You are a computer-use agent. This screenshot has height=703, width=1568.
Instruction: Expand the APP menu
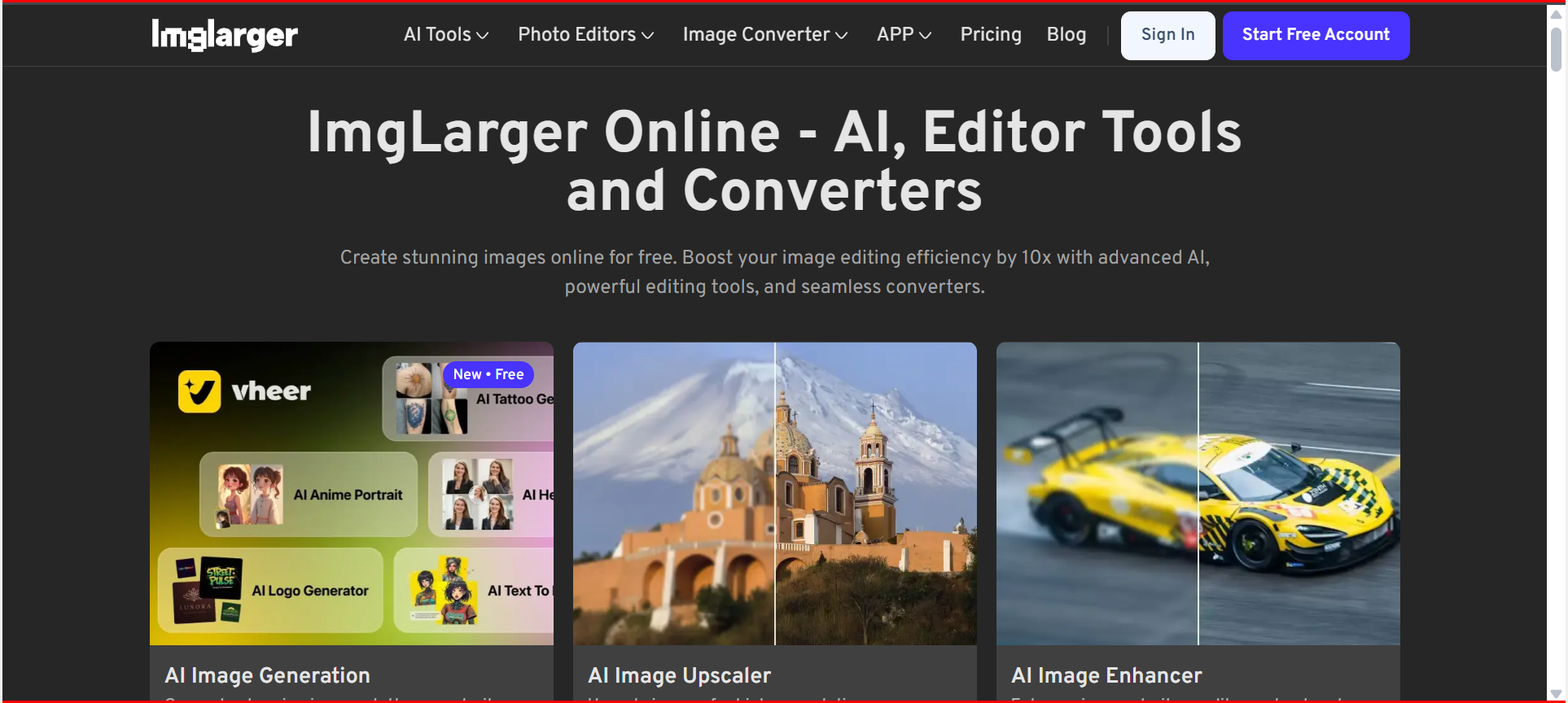904,34
